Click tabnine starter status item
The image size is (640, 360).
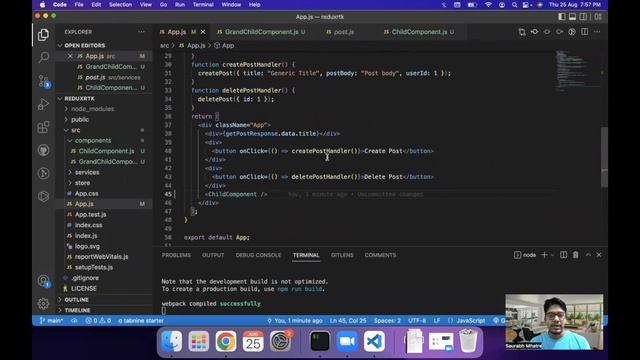[141, 321]
